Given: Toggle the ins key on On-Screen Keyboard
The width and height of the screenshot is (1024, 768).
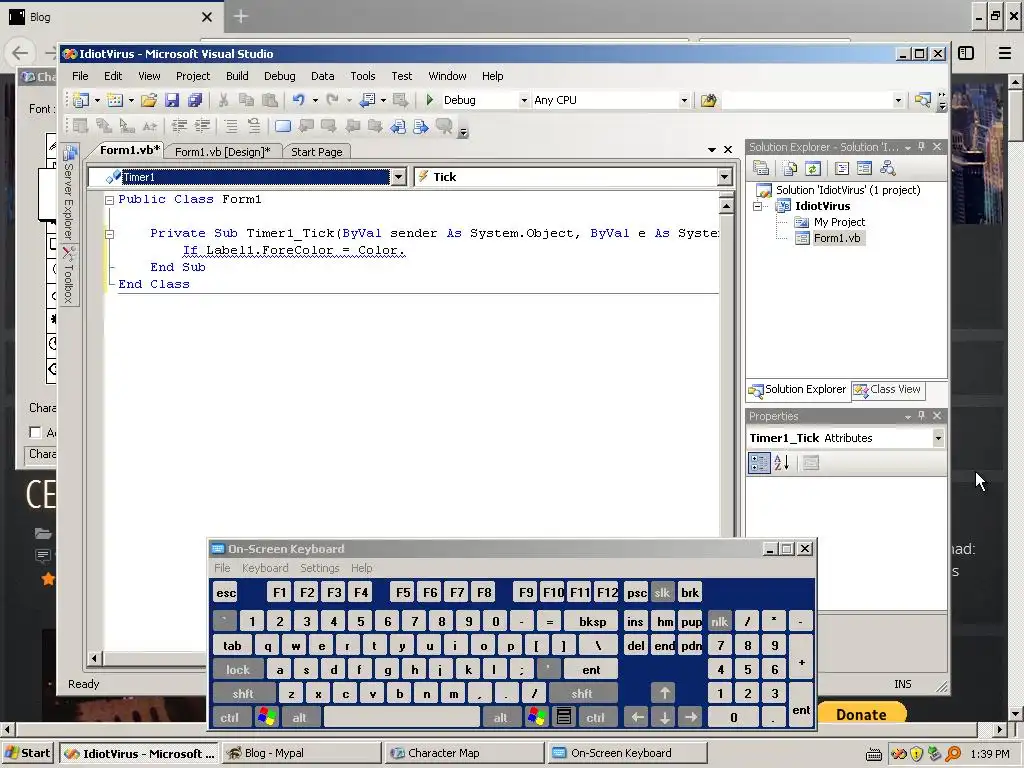Looking at the screenshot, I should point(635,622).
